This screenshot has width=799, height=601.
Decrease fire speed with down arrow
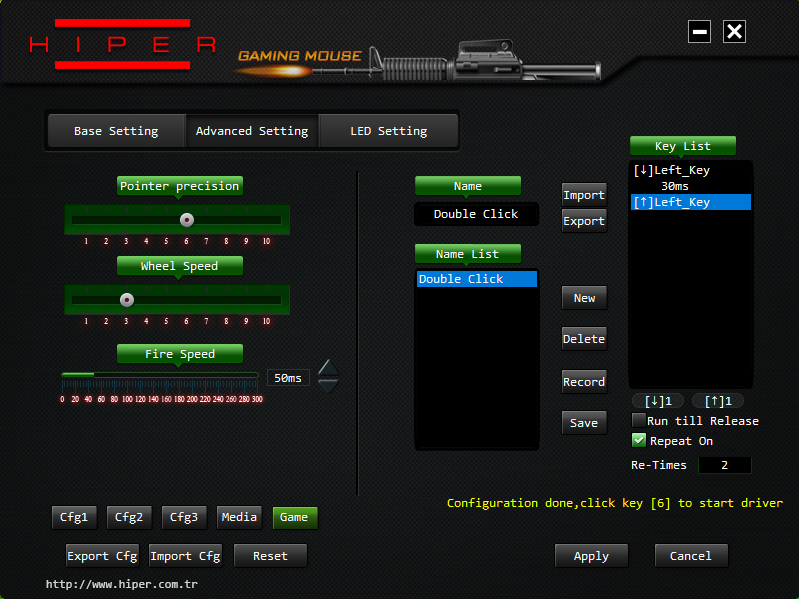coord(328,386)
